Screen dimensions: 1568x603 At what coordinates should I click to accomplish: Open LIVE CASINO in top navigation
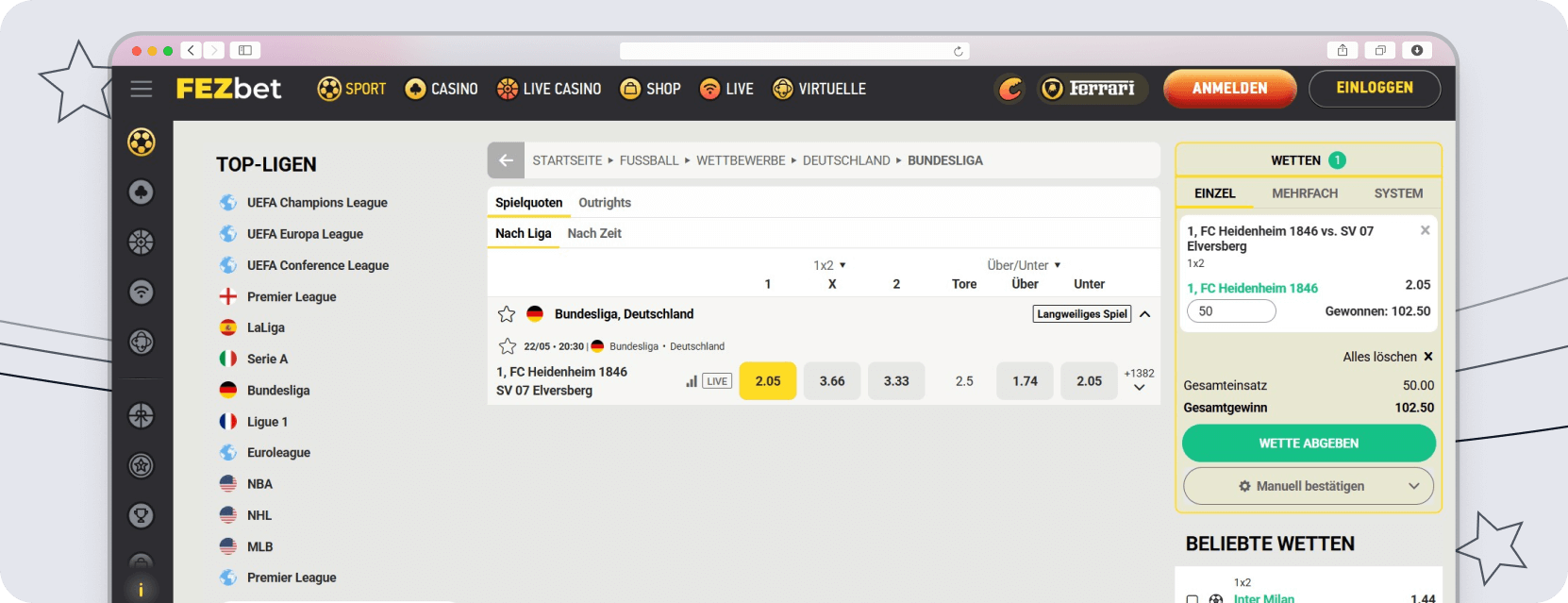[549, 89]
